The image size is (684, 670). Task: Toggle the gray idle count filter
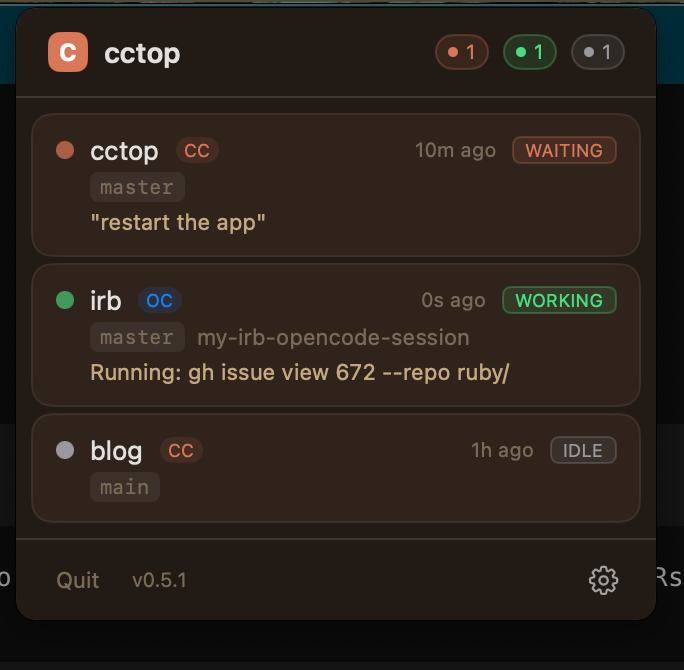(x=597, y=53)
